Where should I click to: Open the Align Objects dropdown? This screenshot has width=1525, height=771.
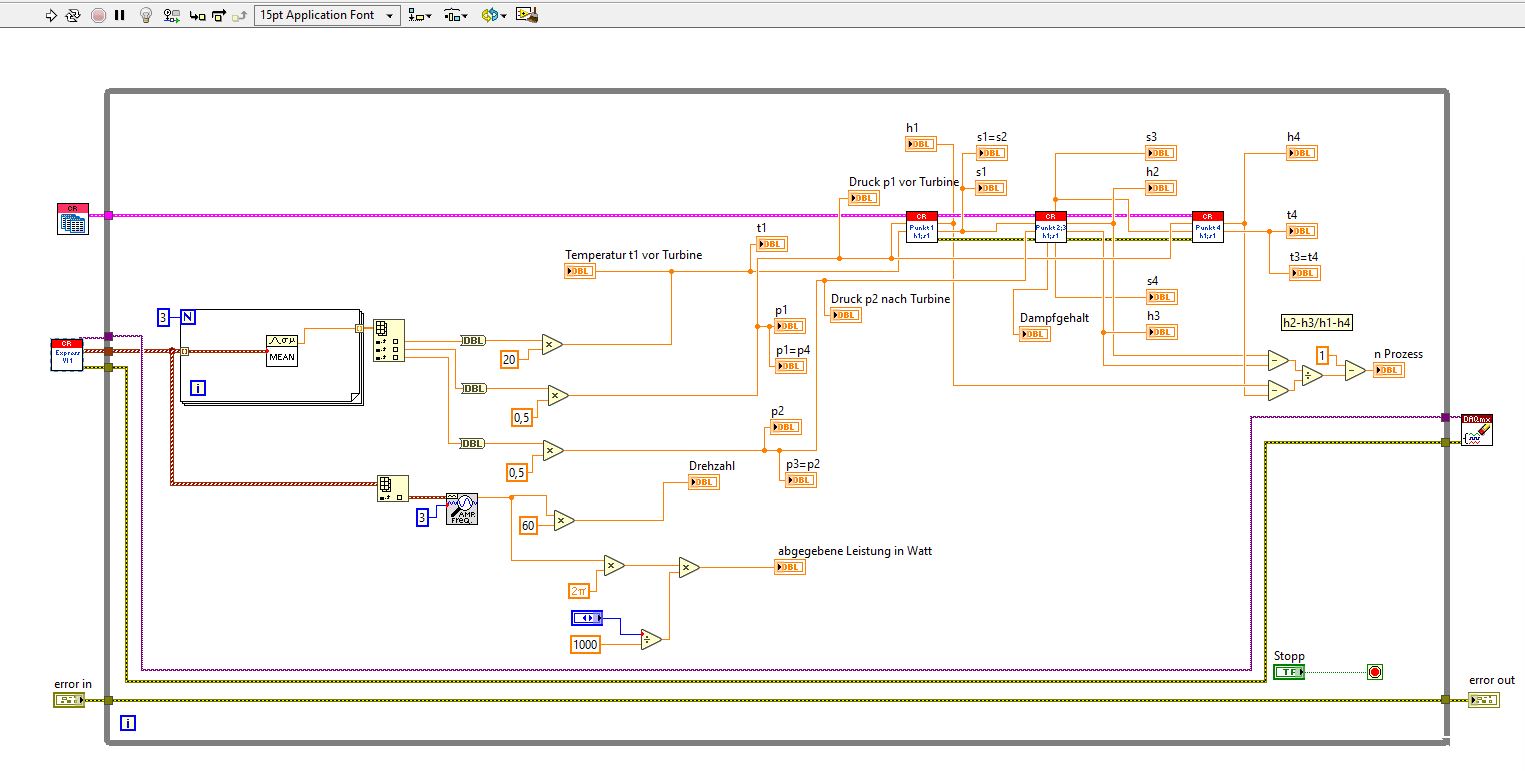point(421,15)
